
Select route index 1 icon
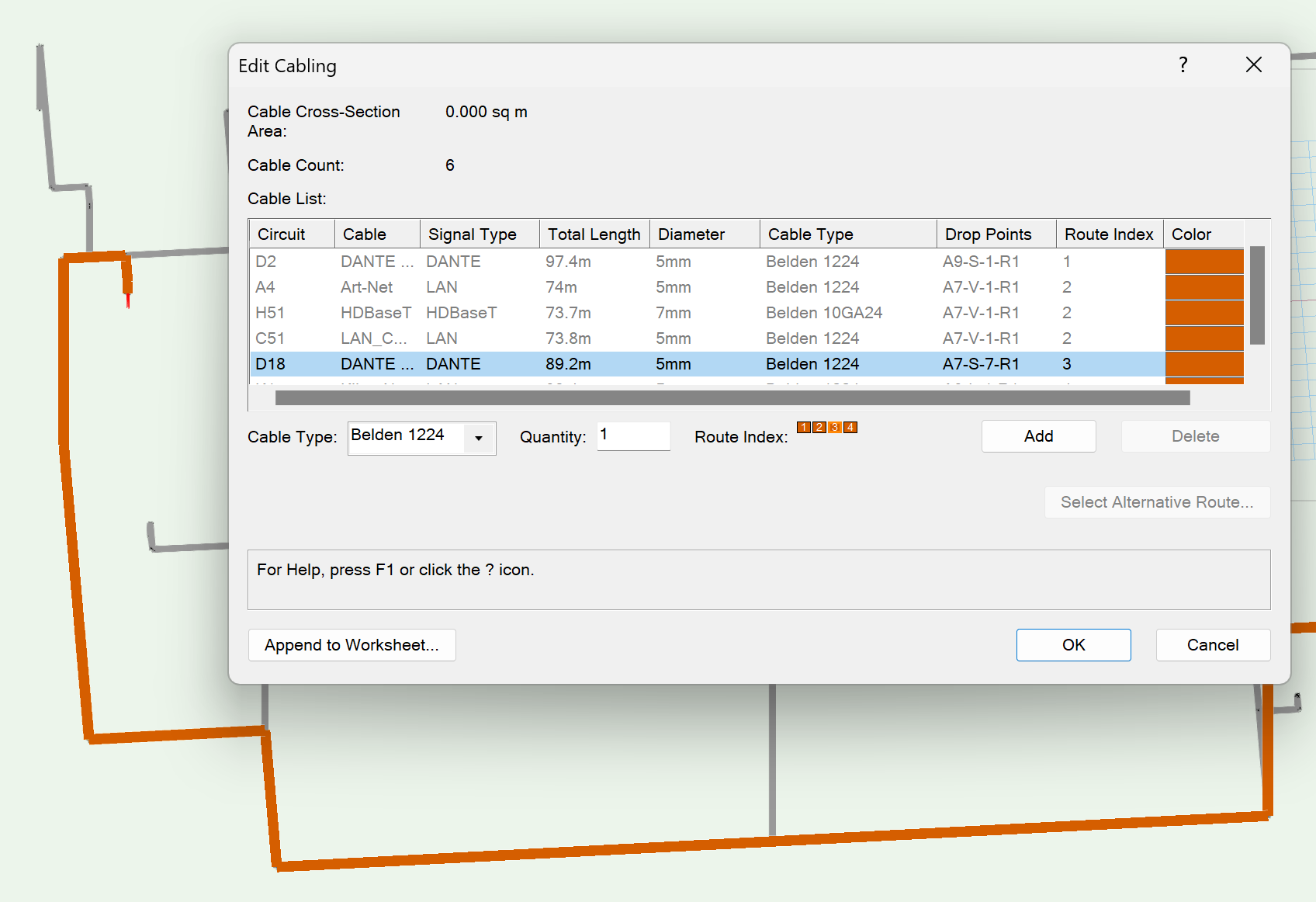(803, 427)
